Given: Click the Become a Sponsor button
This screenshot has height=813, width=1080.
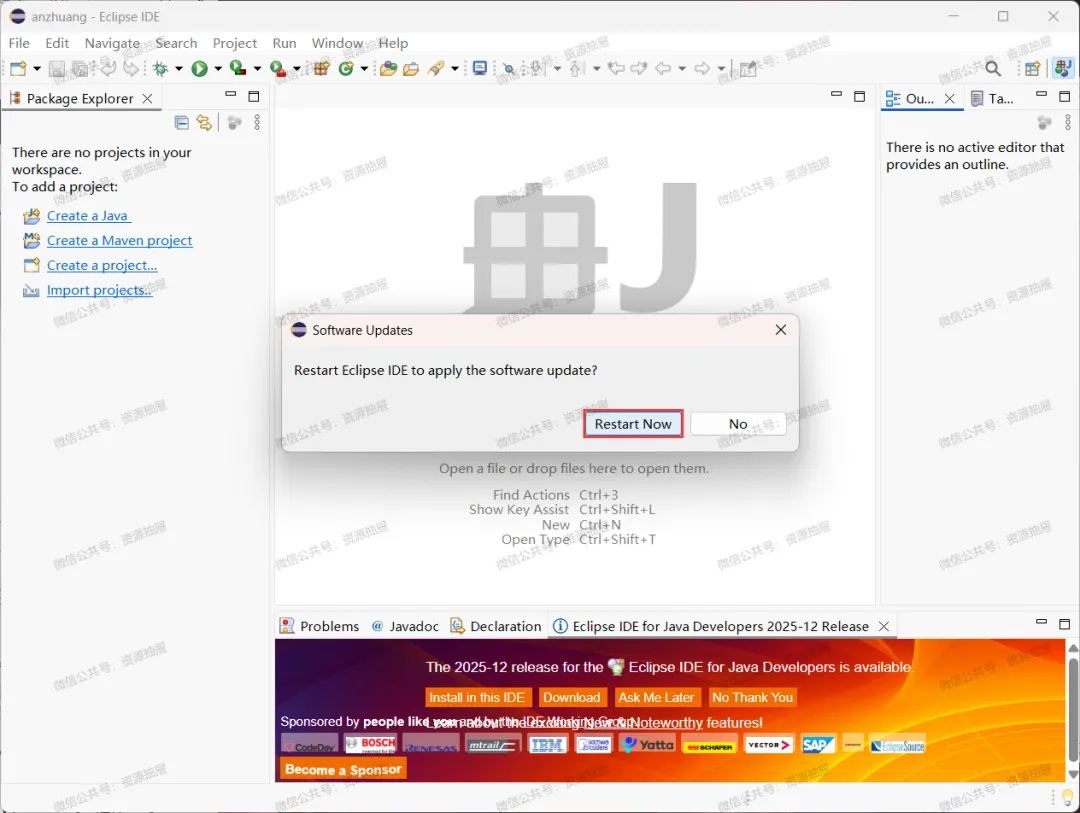Looking at the screenshot, I should click(343, 769).
